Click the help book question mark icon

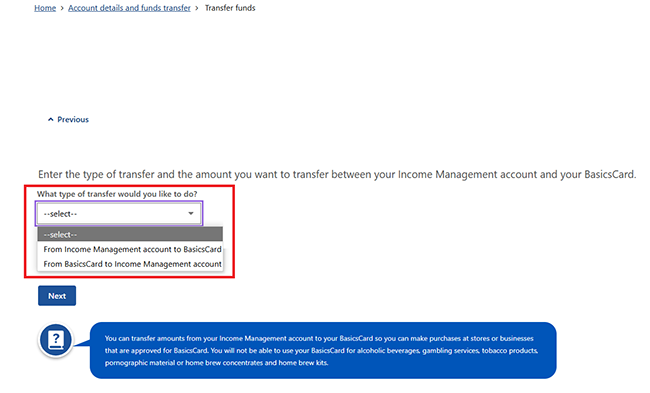(x=56, y=340)
